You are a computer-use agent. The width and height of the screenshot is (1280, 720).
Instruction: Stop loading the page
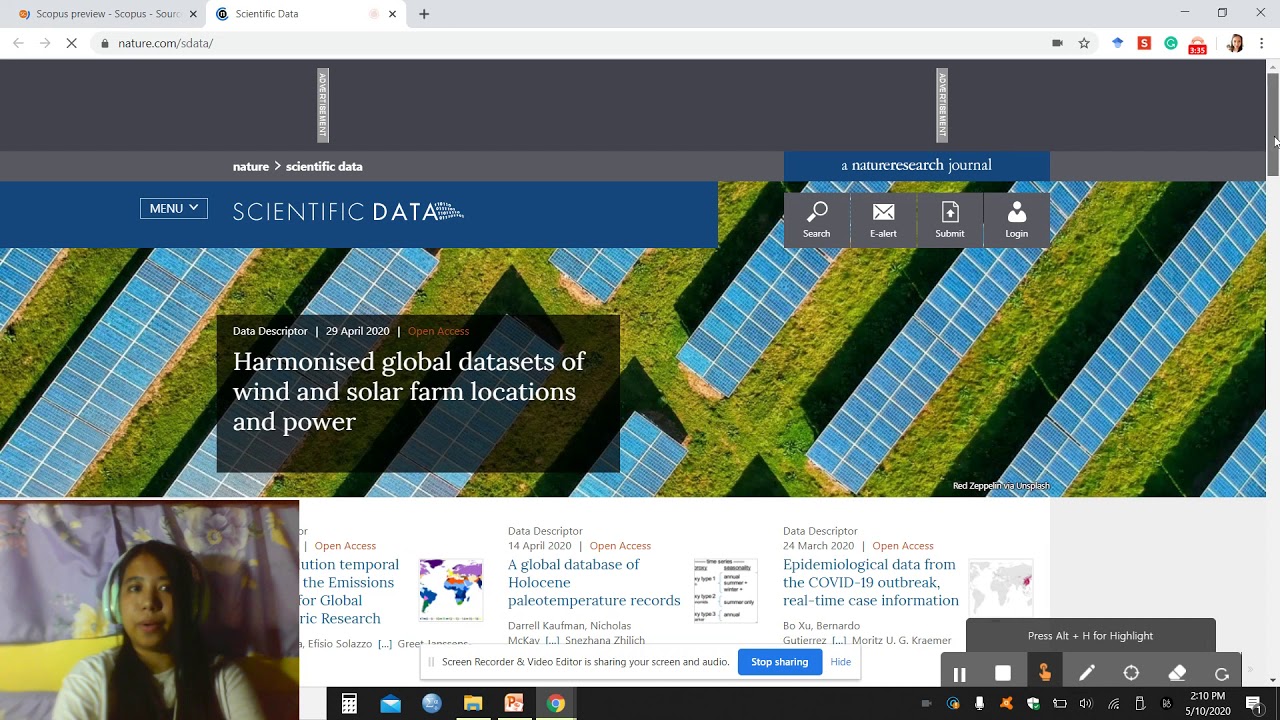pos(72,43)
